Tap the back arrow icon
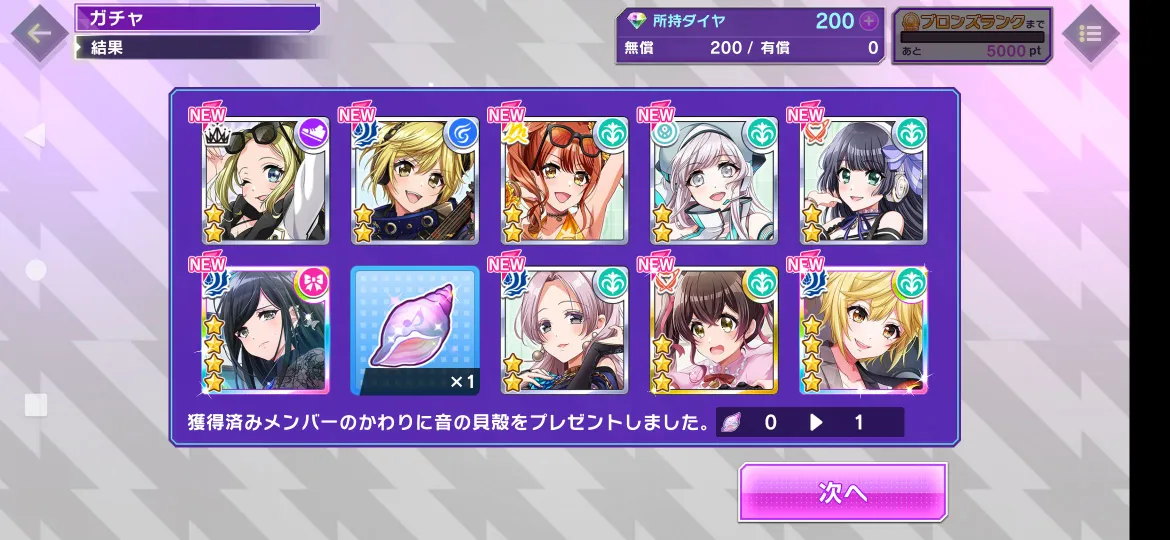The width and height of the screenshot is (1170, 540). (x=40, y=34)
